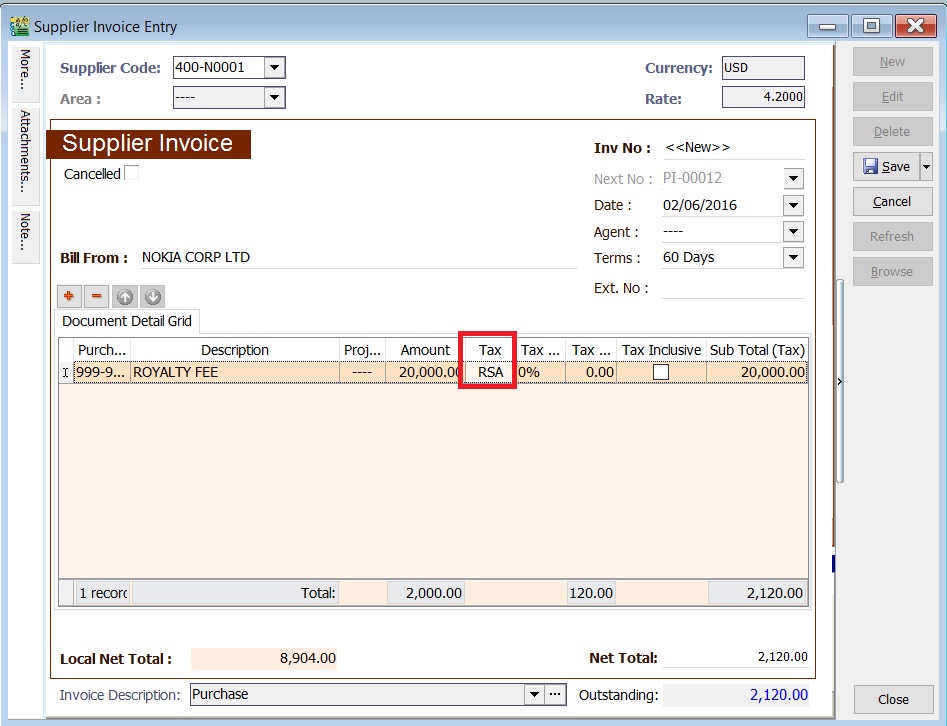Viewport: 947px width, 726px height.
Task: Open the Supplier Code dropdown
Action: point(275,68)
